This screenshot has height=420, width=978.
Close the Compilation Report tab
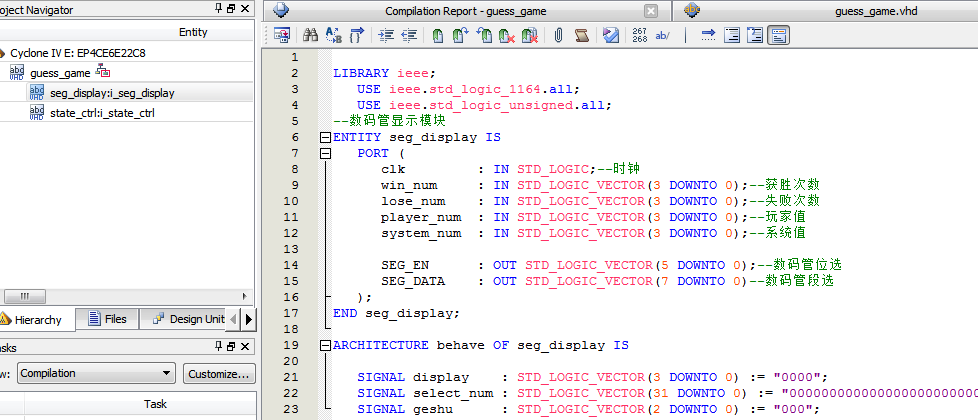tap(651, 11)
